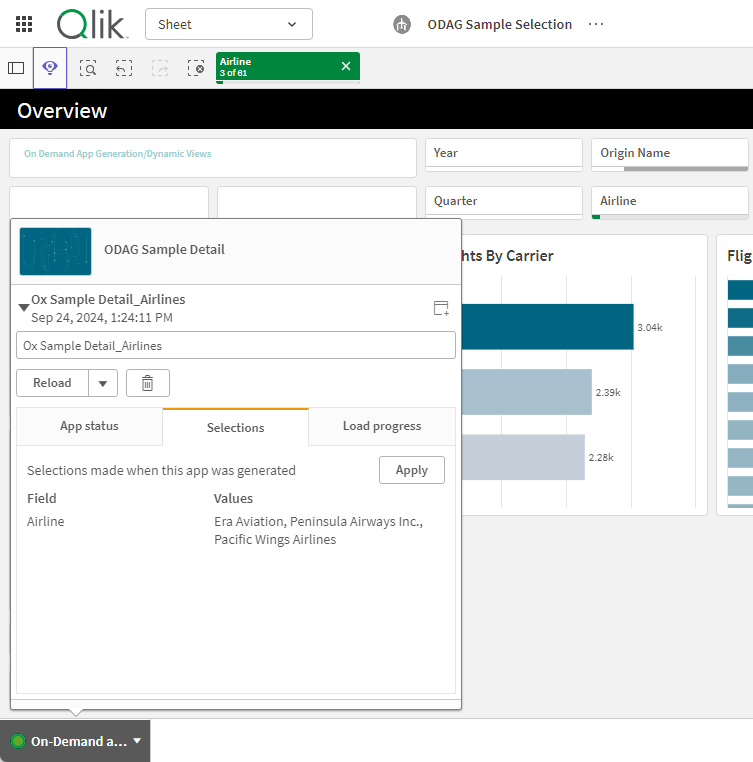Viewport: 753px width, 762px height.
Task: Click the On Demand App Generation/Dynamic Views link
Action: click(x=118, y=154)
